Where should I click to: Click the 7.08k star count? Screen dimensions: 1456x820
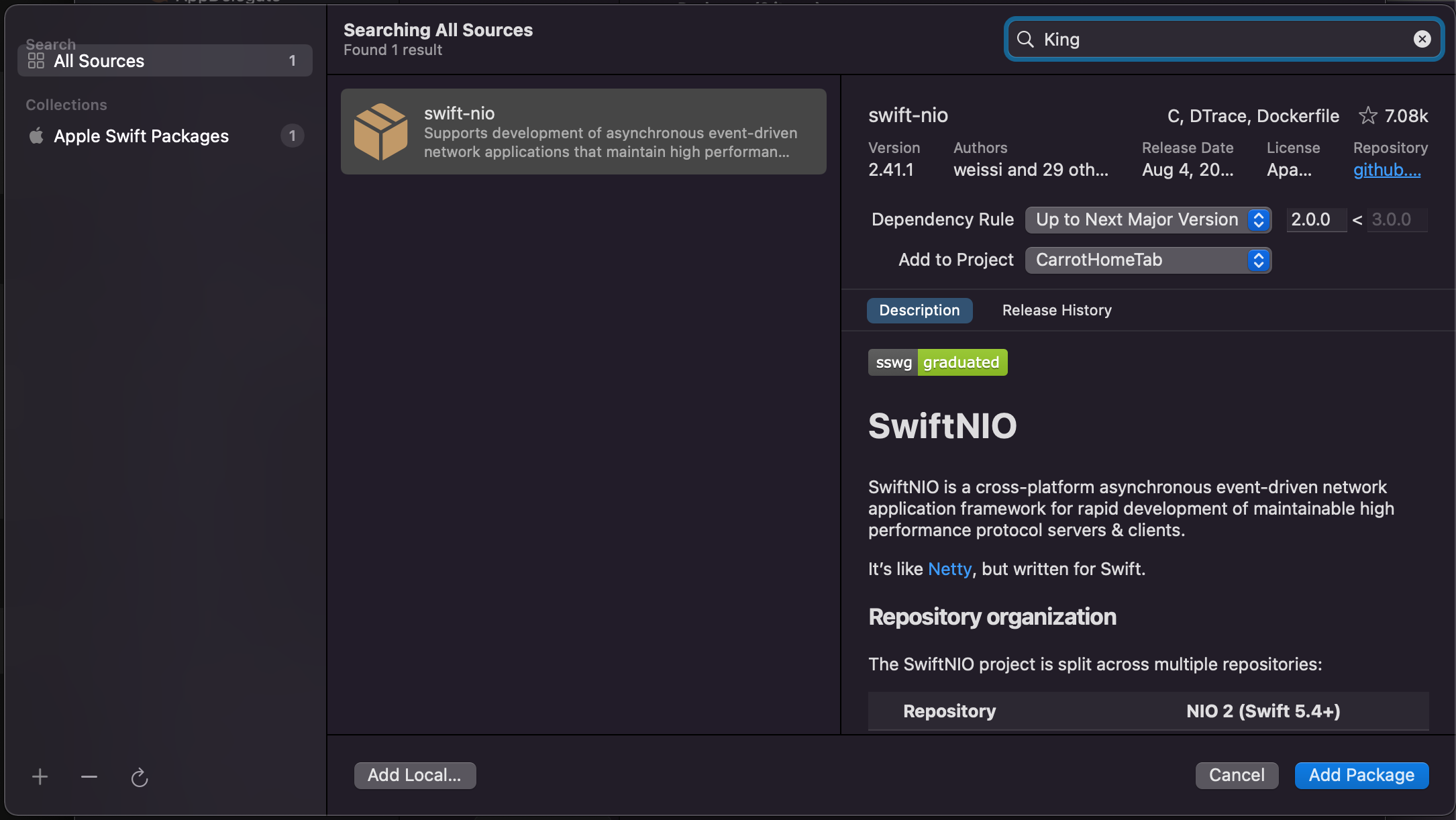1406,116
